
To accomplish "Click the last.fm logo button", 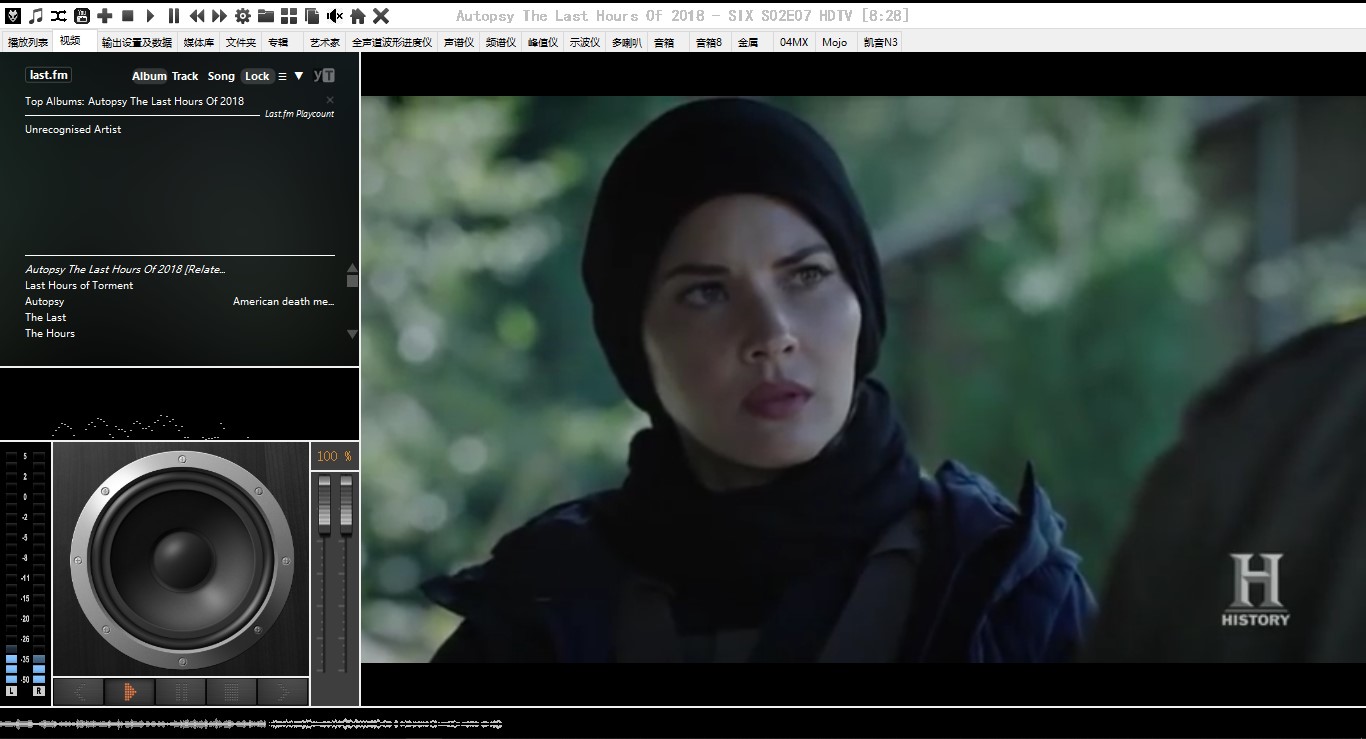I will coord(48,75).
